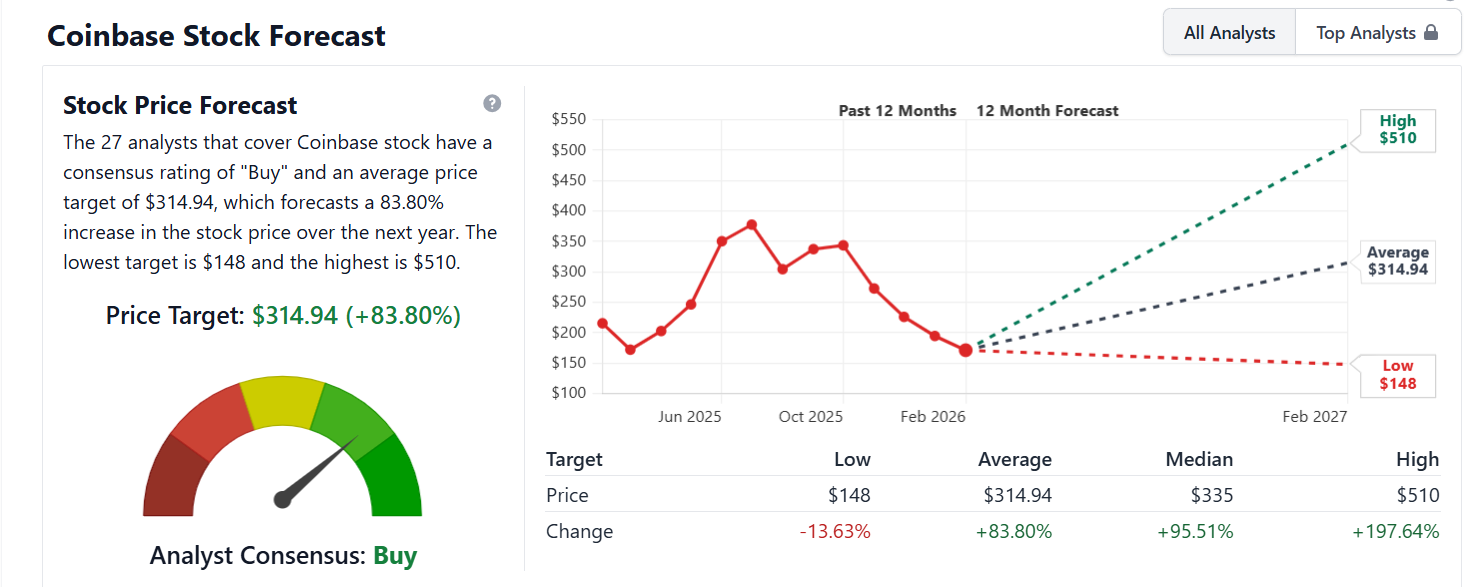Click the yellow gauge segment

282,403
